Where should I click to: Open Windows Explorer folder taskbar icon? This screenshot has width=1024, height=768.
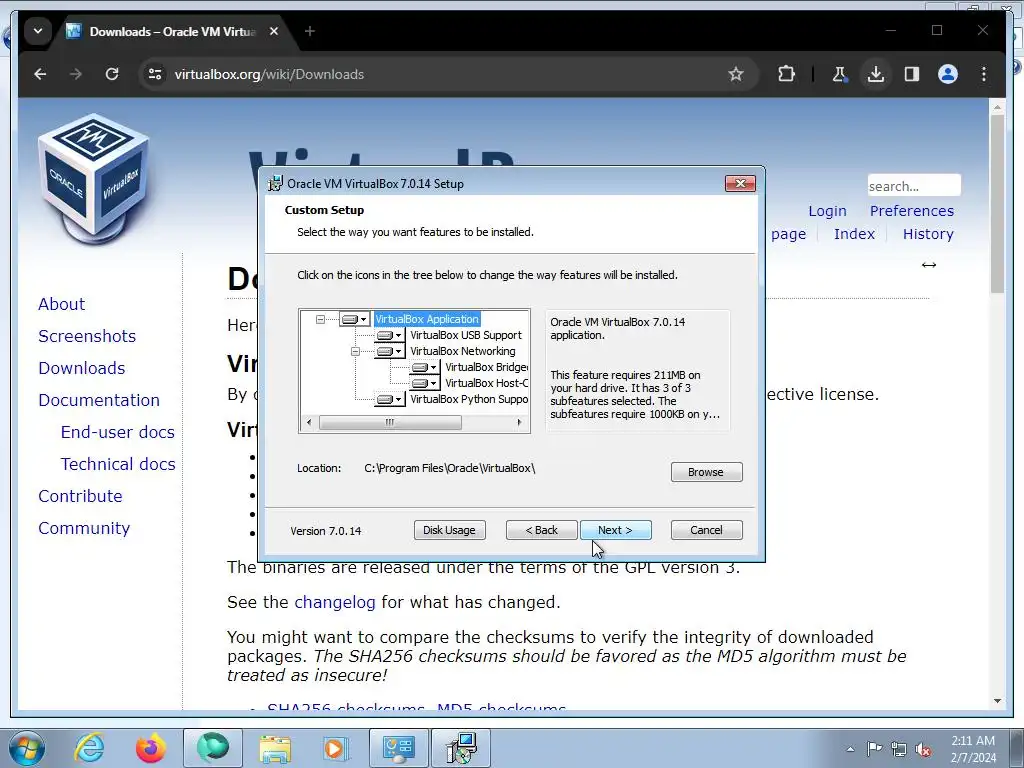[x=275, y=748]
